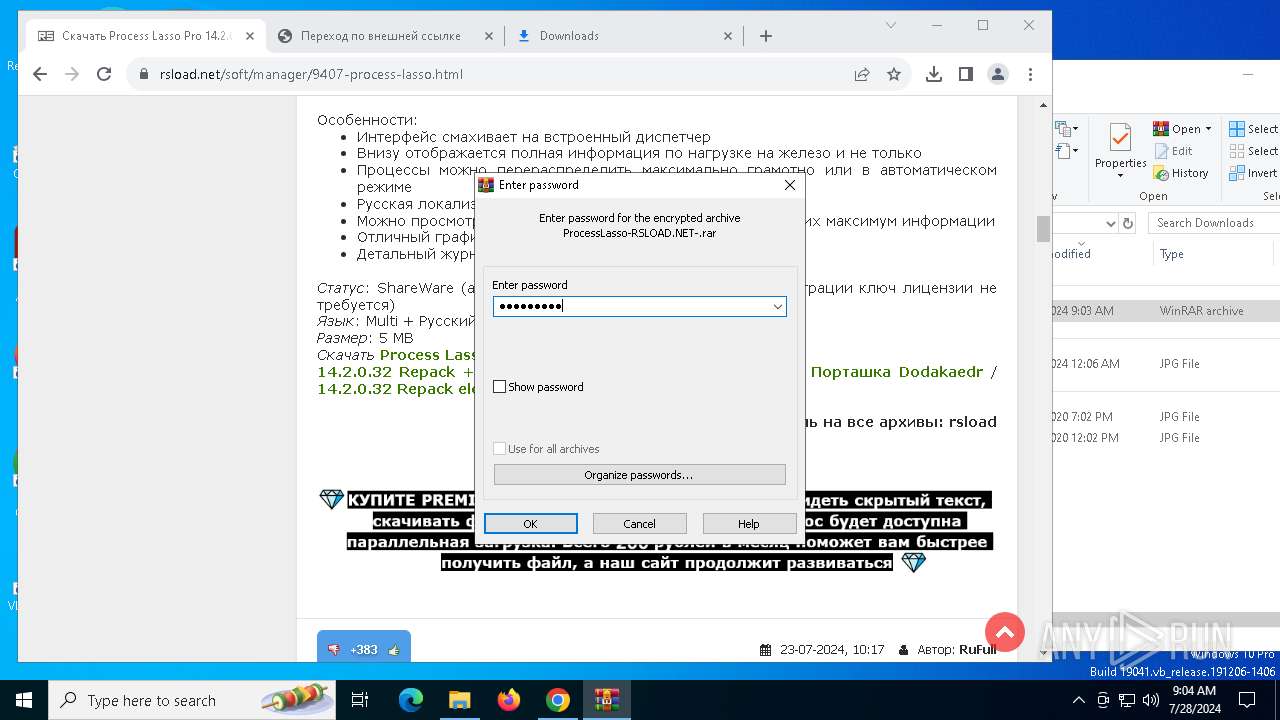This screenshot has height=720, width=1280.
Task: Click the thumbs-down icon next to +383
Action: tap(333, 650)
